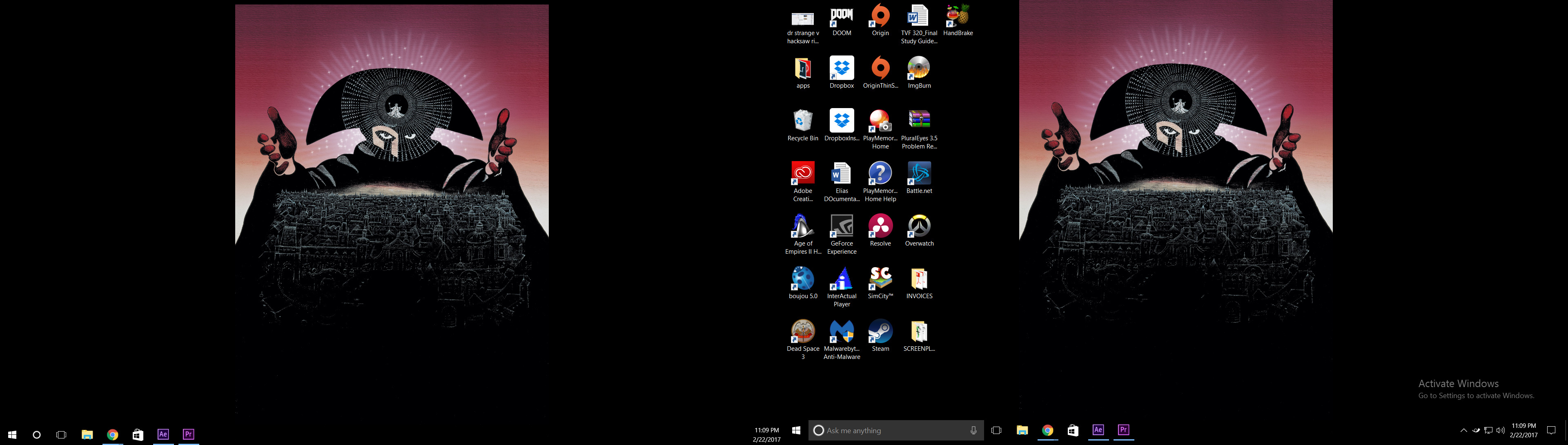The width and height of the screenshot is (1568, 445).
Task: Click the Cortana microphone icon
Action: point(973,430)
